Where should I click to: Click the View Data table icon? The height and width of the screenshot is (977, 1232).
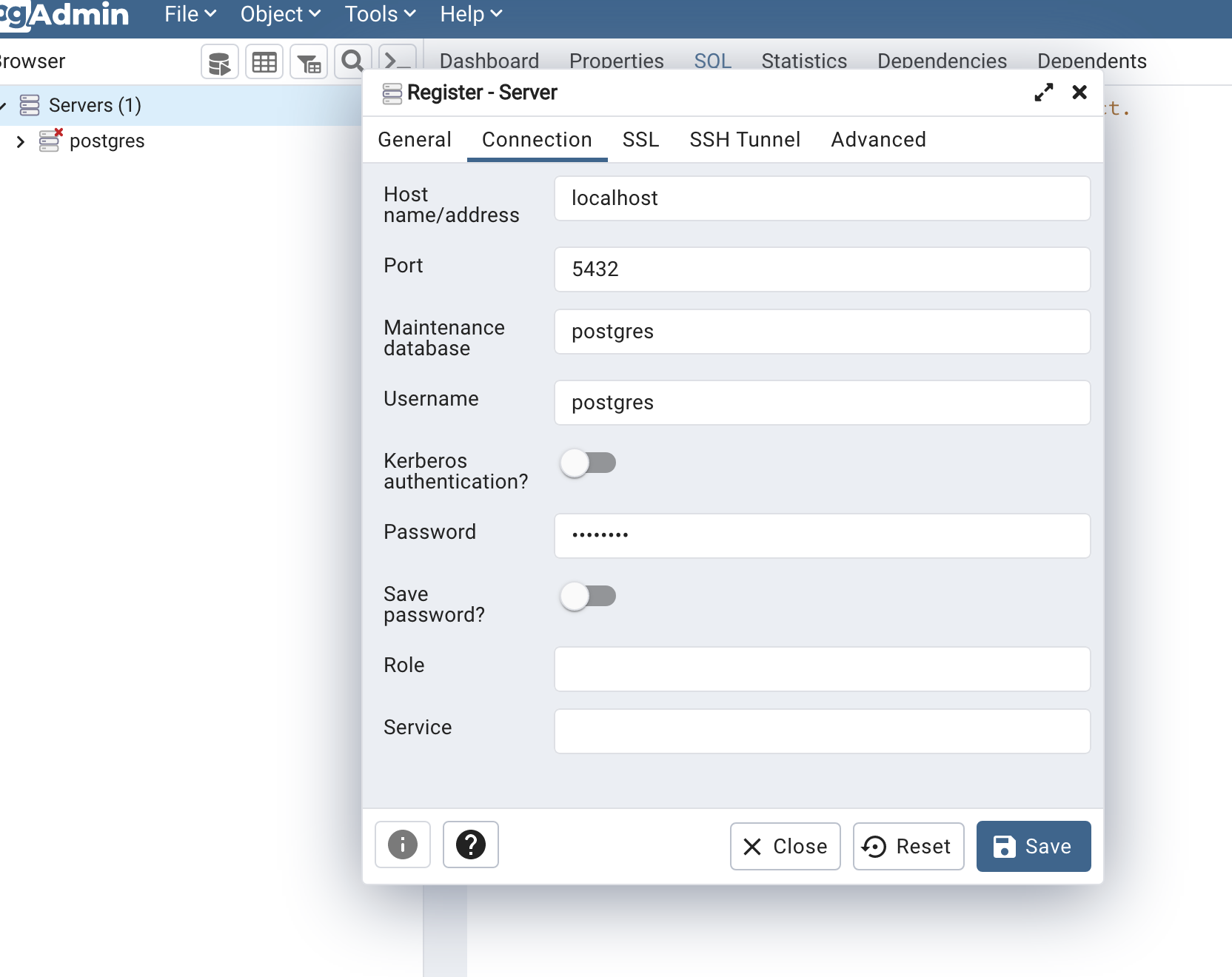click(264, 63)
